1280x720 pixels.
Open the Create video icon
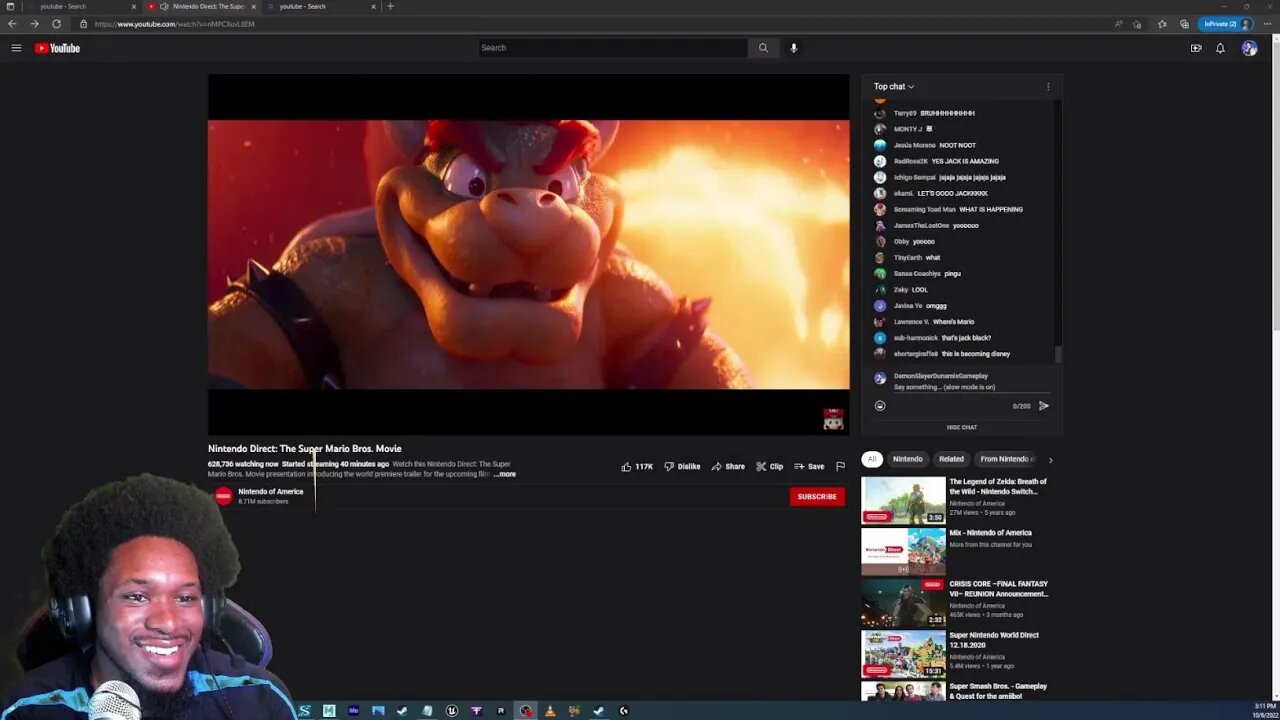(1196, 48)
